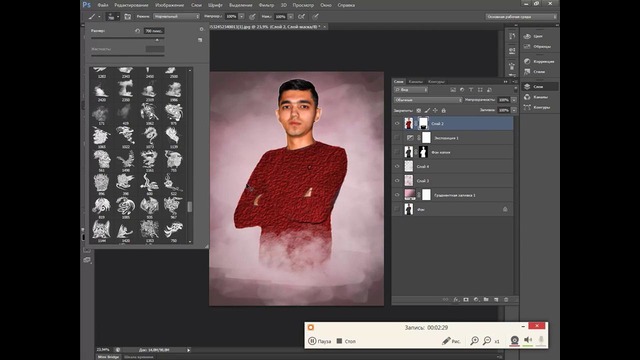Create new brush preset icon
The height and width of the screenshot is (360, 640).
click(200, 40)
